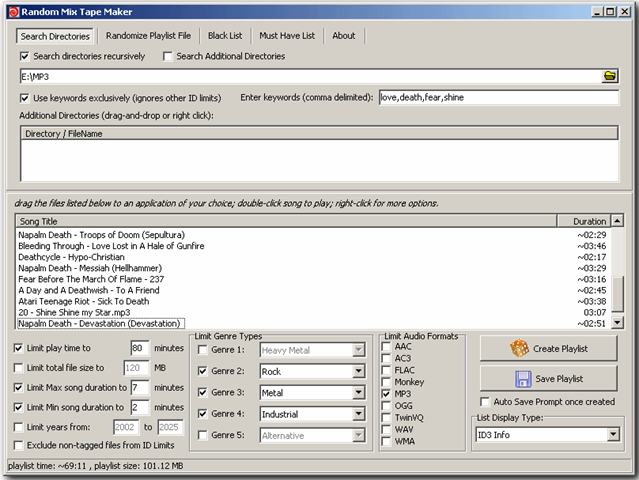Uncheck the Genre 3 limit checkbox
The width and height of the screenshot is (639, 480).
click(x=203, y=392)
